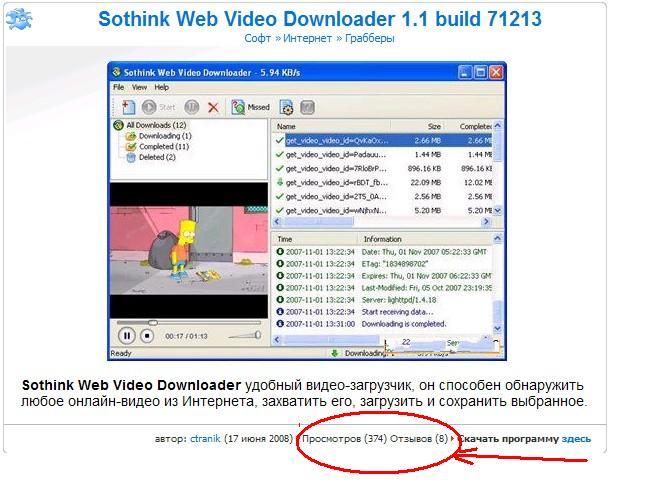Click the last gray toolbar icon
The width and height of the screenshot is (650, 487).
click(x=307, y=107)
